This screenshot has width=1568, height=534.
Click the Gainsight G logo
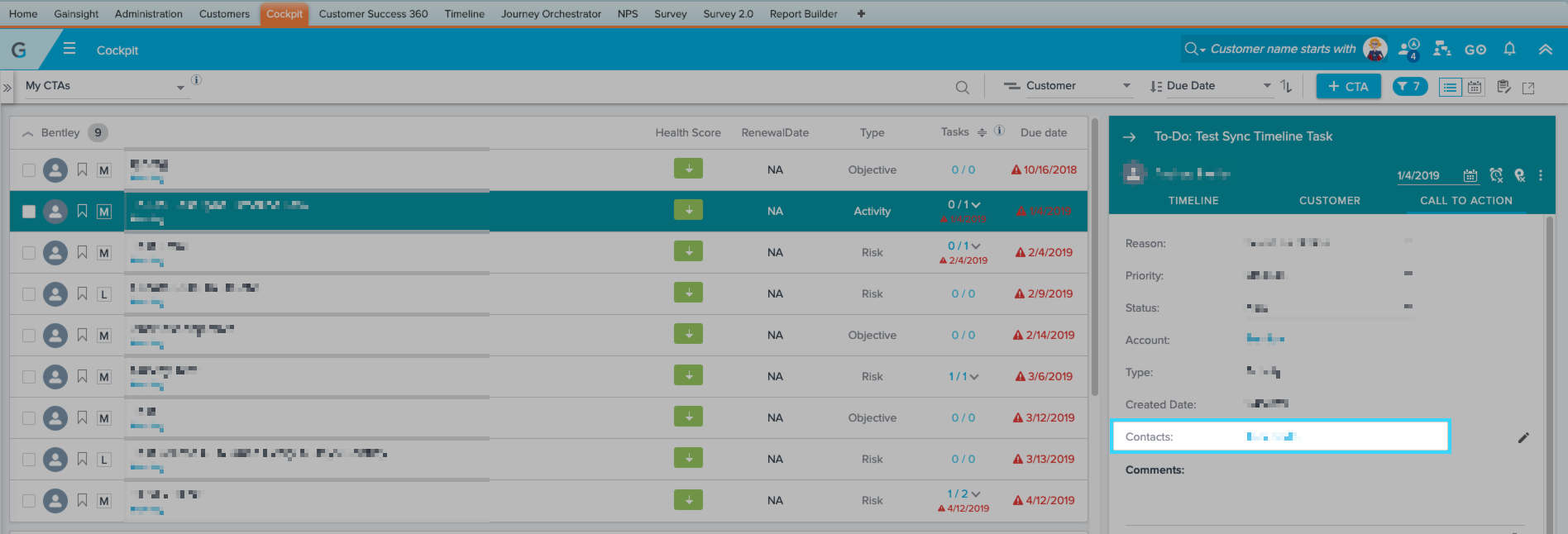coord(18,50)
